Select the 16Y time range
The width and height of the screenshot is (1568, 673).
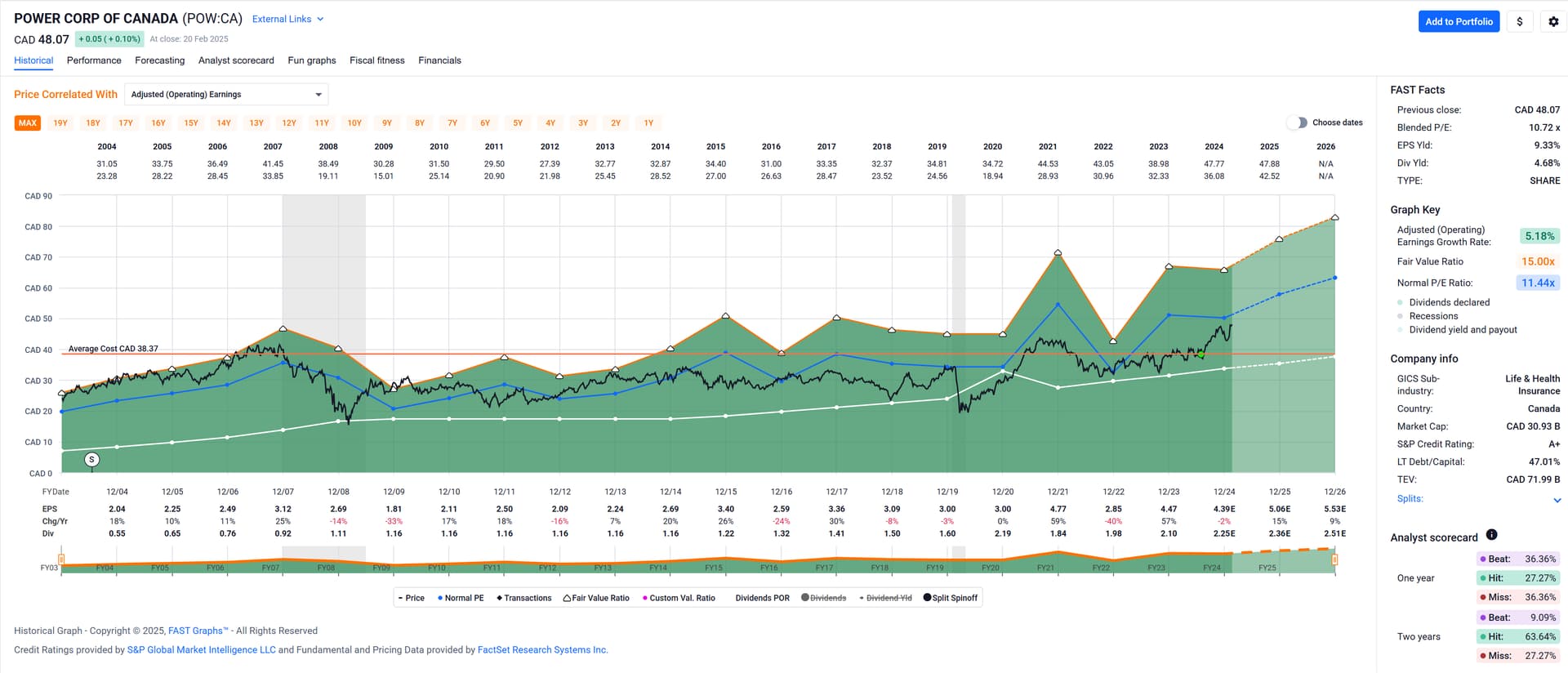pos(158,123)
